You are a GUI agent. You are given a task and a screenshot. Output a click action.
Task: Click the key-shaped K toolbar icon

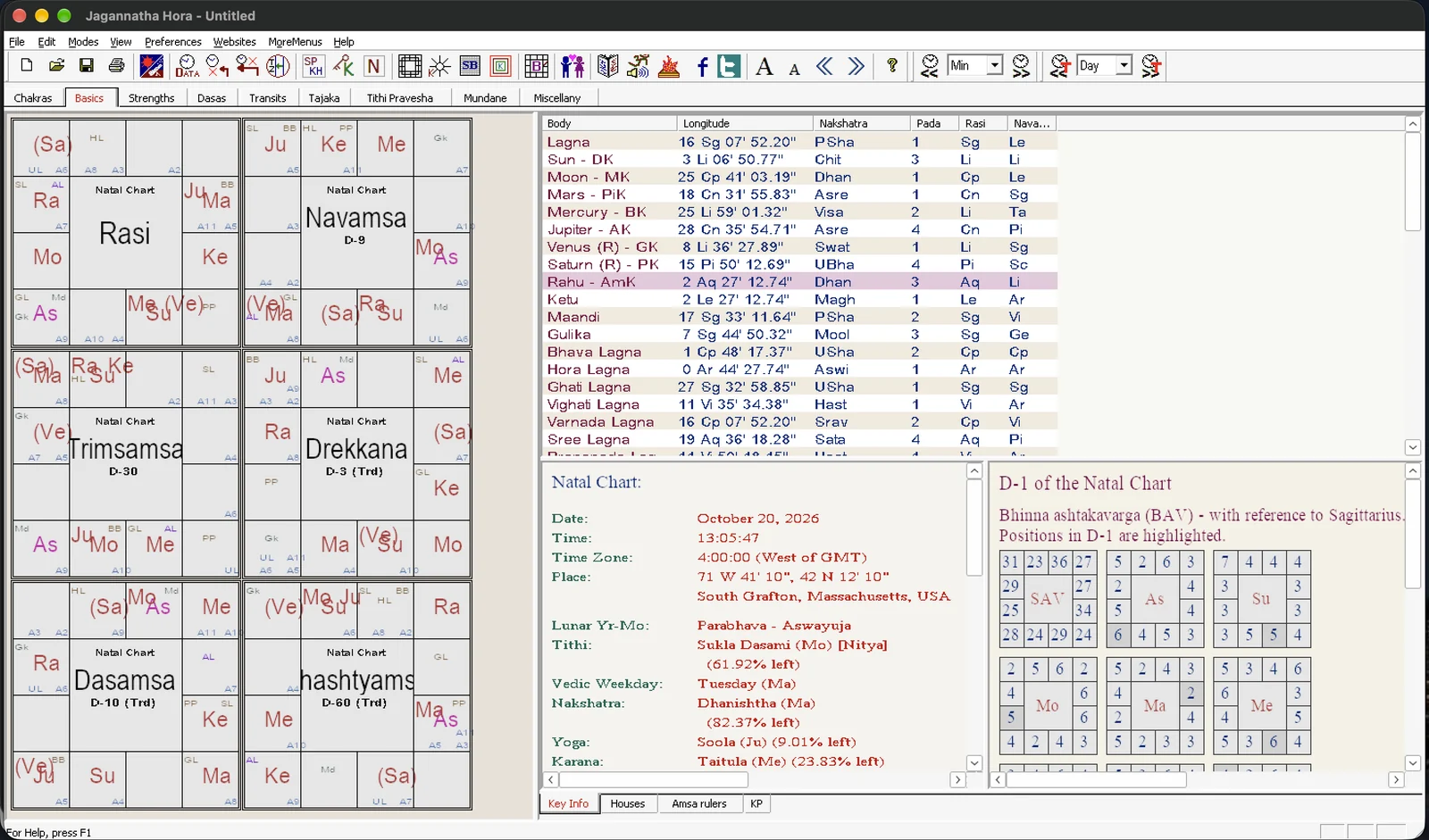(x=344, y=65)
